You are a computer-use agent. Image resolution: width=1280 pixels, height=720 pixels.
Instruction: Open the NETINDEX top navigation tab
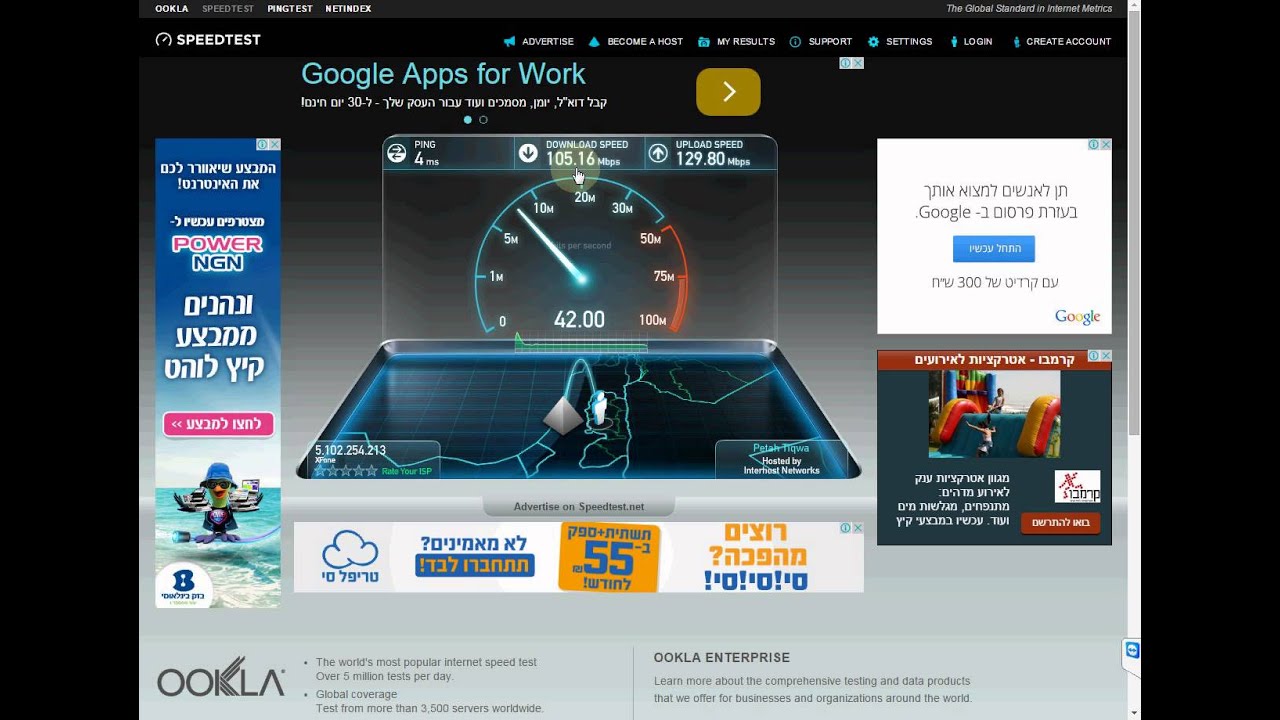click(x=348, y=9)
